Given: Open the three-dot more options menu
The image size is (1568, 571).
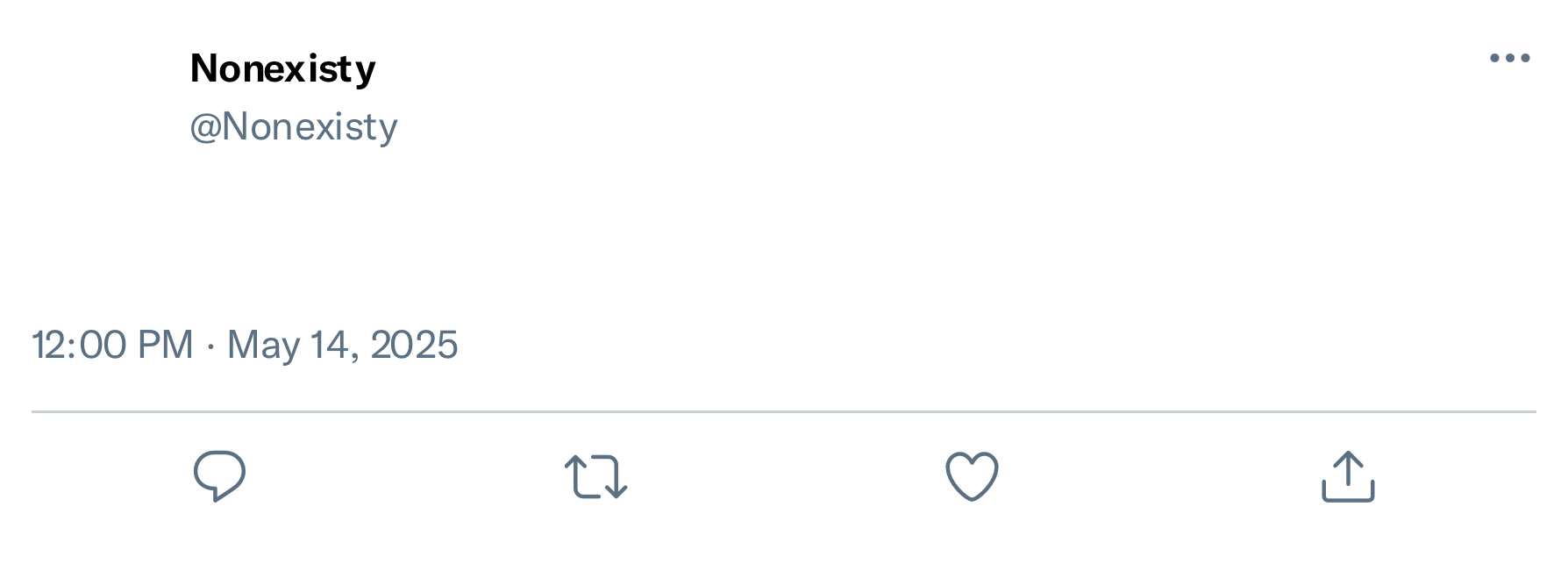Looking at the screenshot, I should click(1509, 59).
